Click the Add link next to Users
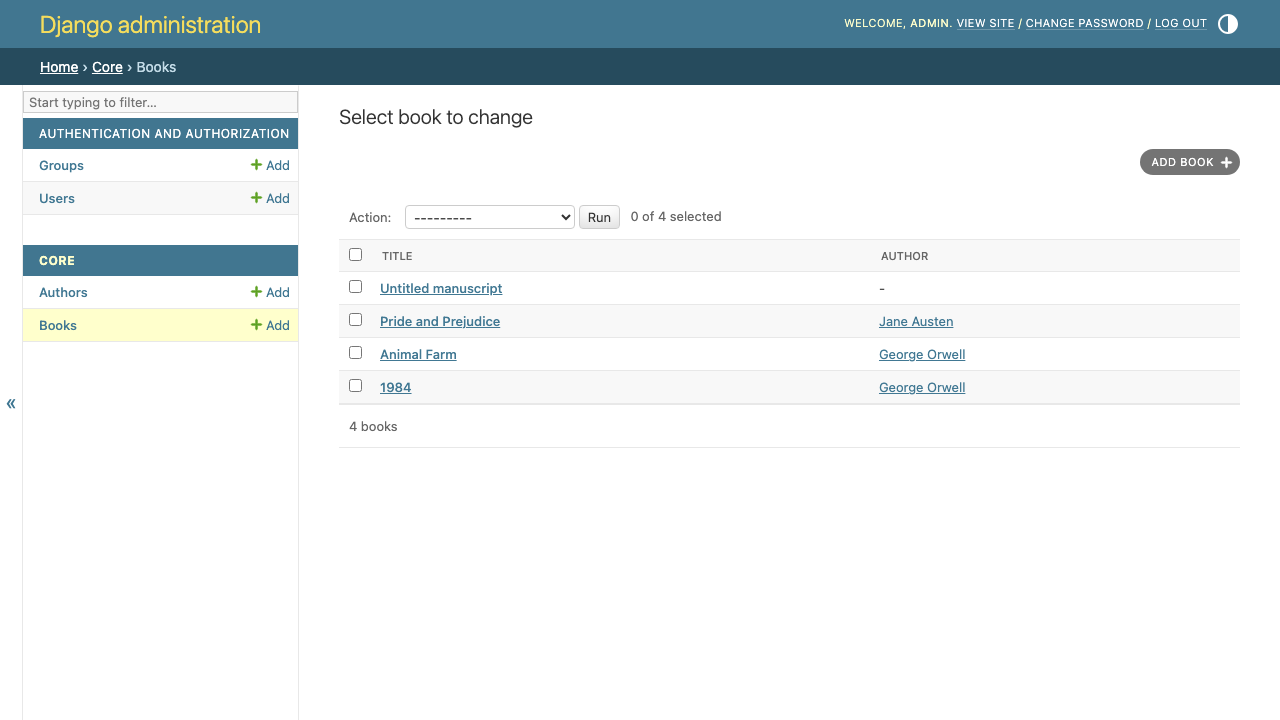The height and width of the screenshot is (720, 1280). [270, 198]
